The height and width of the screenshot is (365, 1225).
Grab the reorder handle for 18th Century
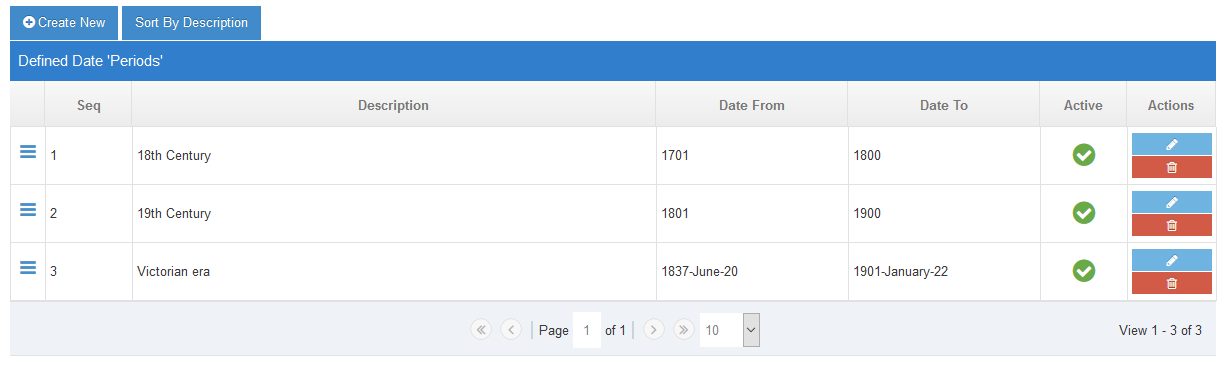28,151
